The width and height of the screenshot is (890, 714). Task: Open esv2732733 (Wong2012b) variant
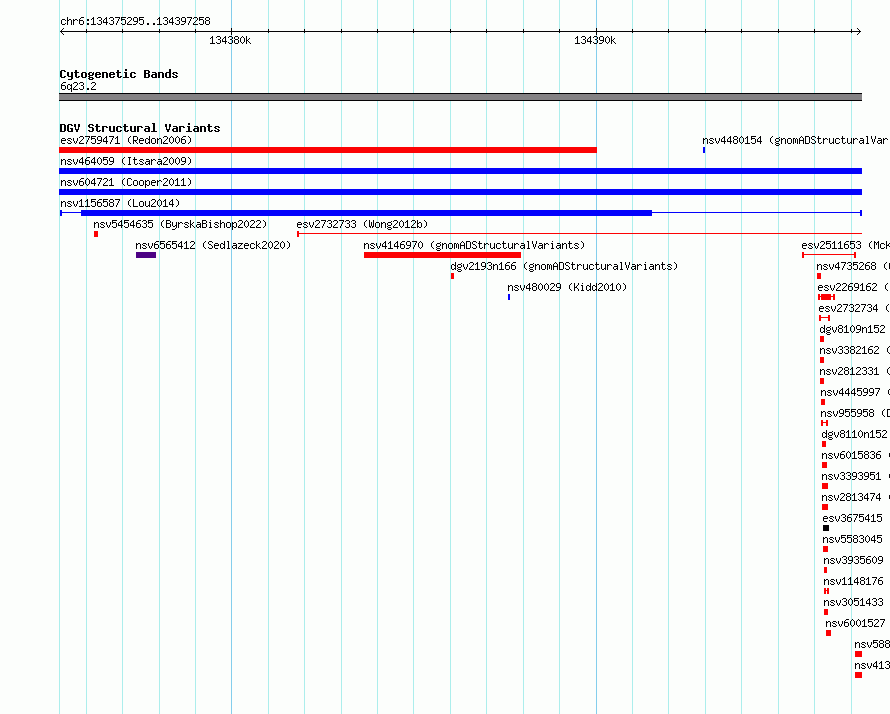pyautogui.click(x=362, y=224)
